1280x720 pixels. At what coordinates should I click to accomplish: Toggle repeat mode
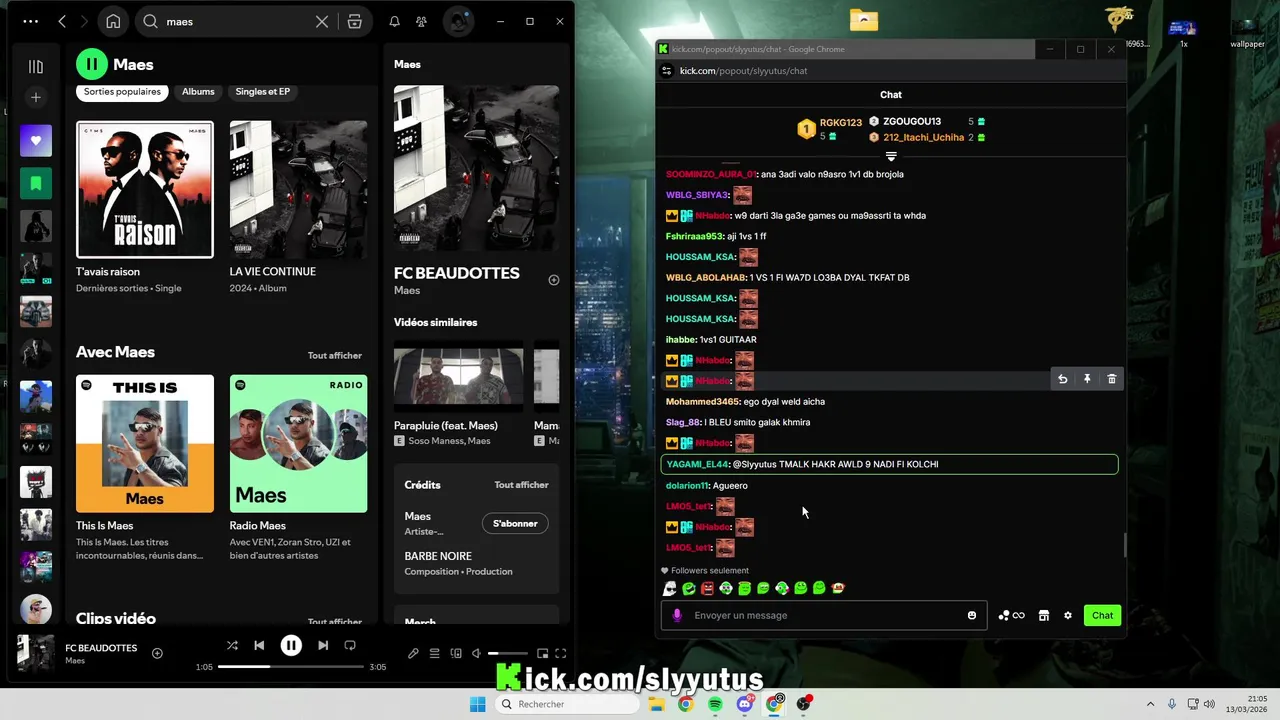(x=350, y=645)
